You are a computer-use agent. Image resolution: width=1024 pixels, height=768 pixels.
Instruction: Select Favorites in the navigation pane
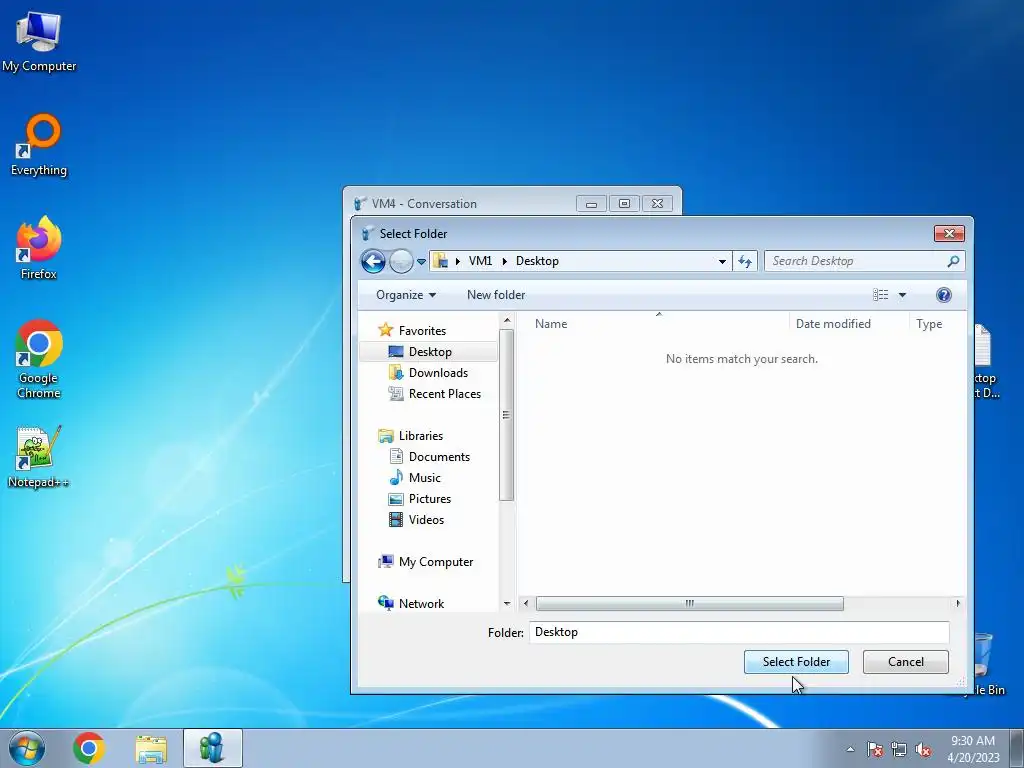click(x=422, y=330)
